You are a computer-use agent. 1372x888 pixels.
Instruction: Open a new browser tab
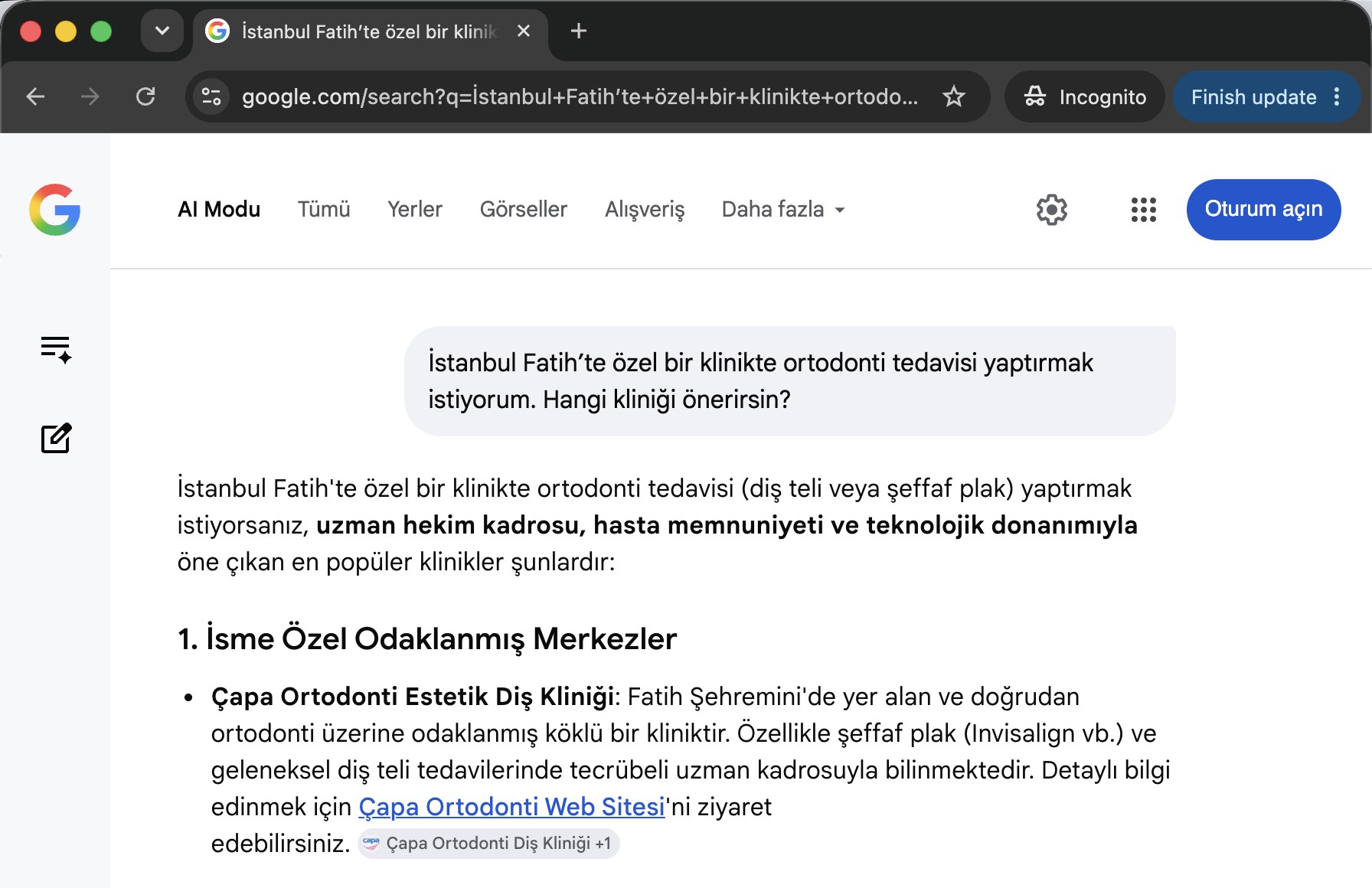click(579, 31)
